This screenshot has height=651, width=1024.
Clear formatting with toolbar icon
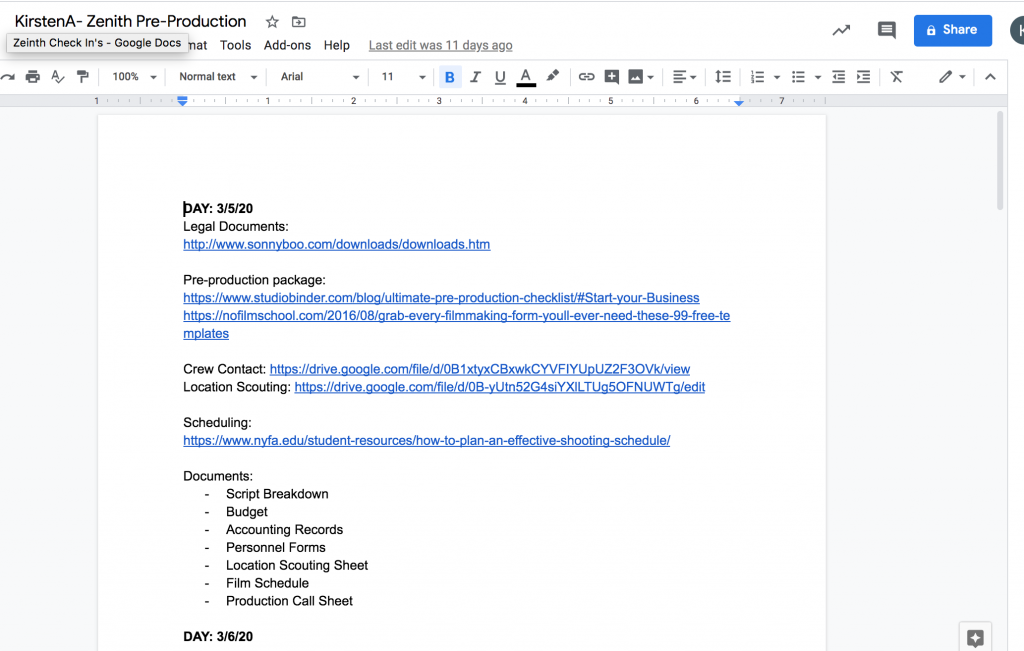(x=897, y=77)
